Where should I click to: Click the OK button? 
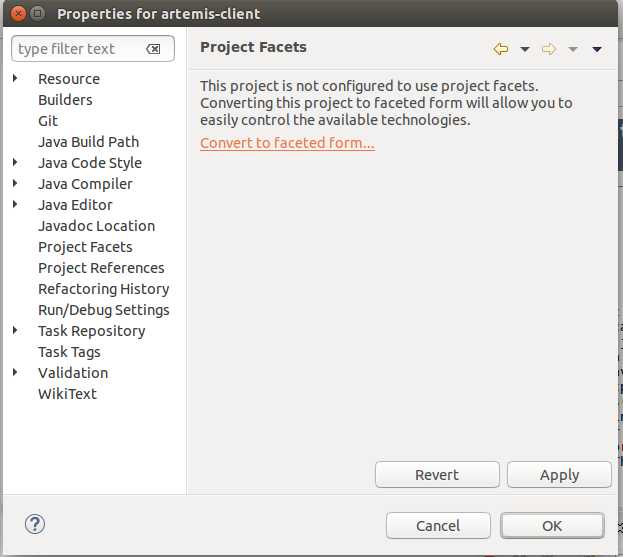[552, 526]
